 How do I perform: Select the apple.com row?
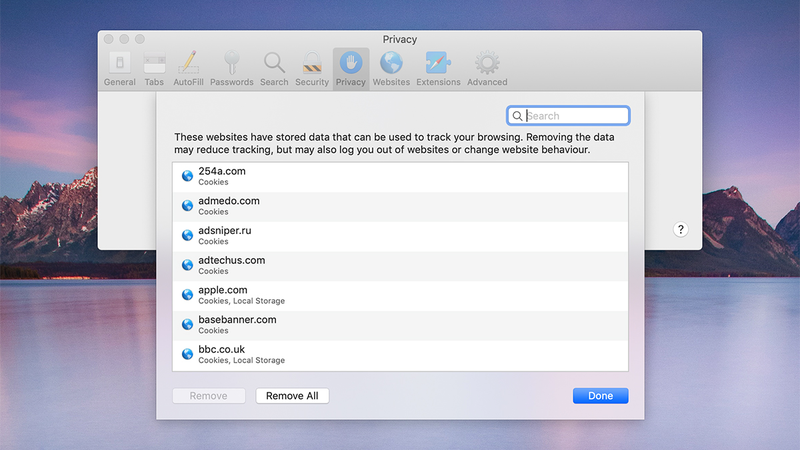pyautogui.click(x=401, y=296)
